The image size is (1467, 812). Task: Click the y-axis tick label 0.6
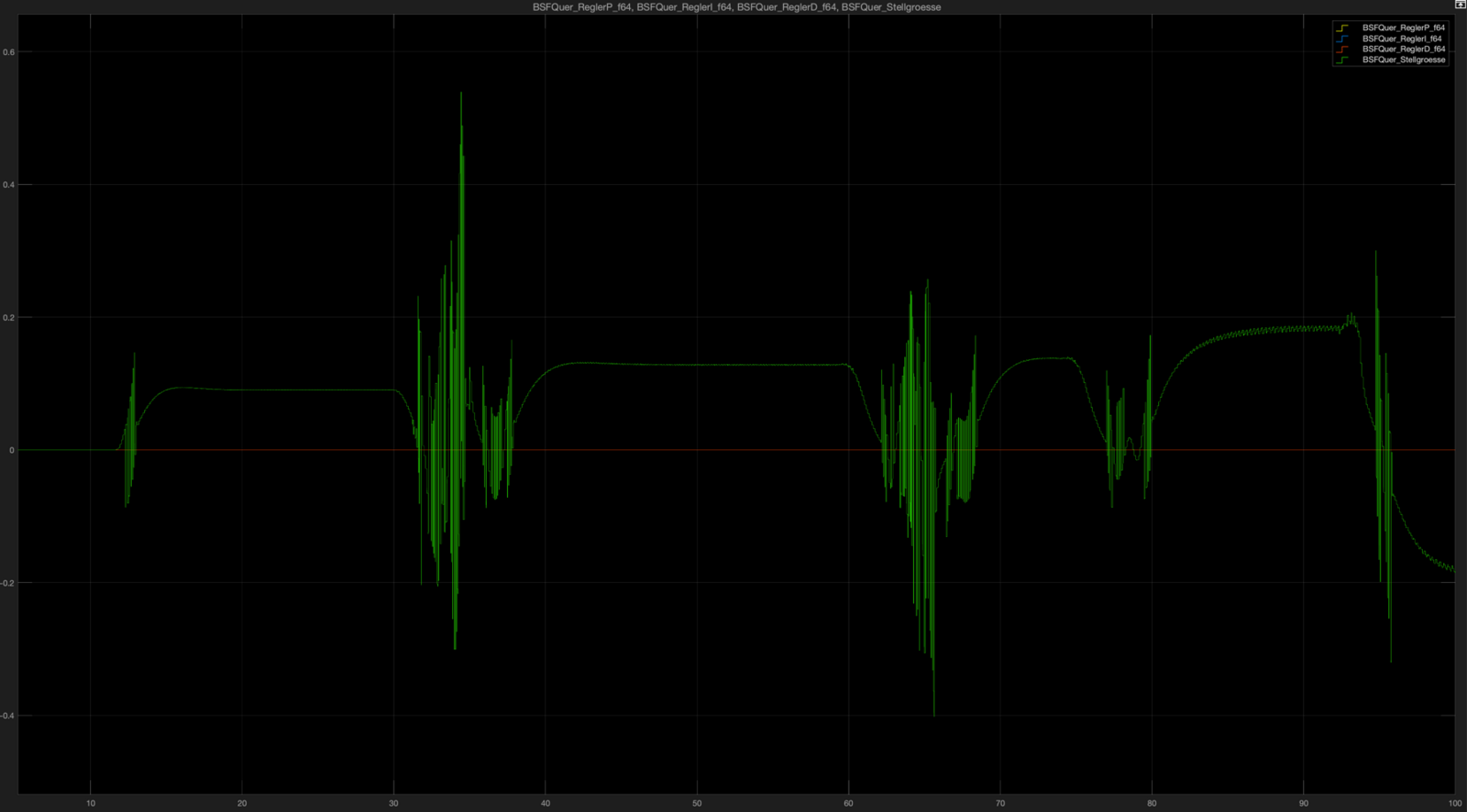coord(9,52)
